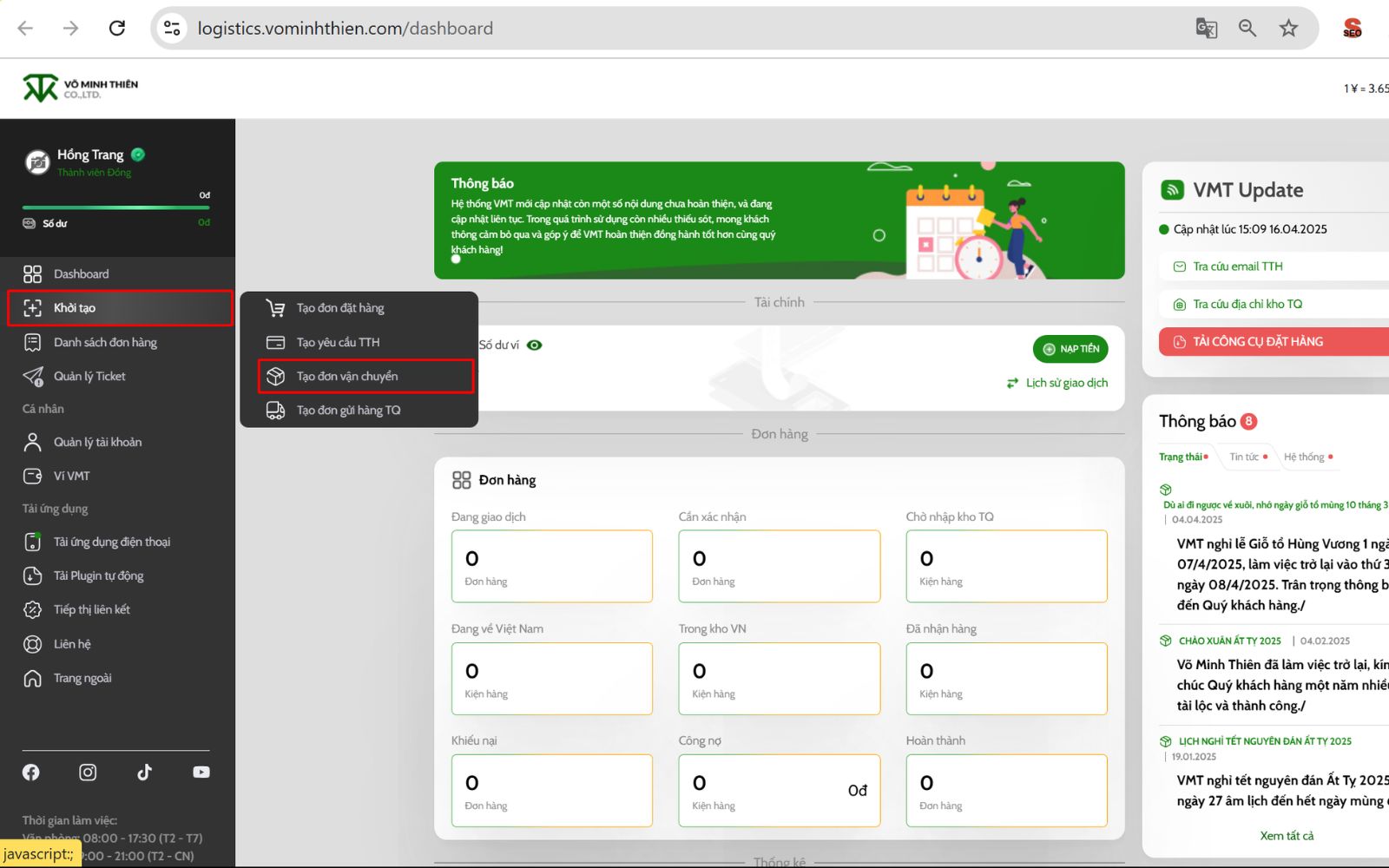
Task: Click the Võ Minh Thiên logo
Action: click(80, 89)
